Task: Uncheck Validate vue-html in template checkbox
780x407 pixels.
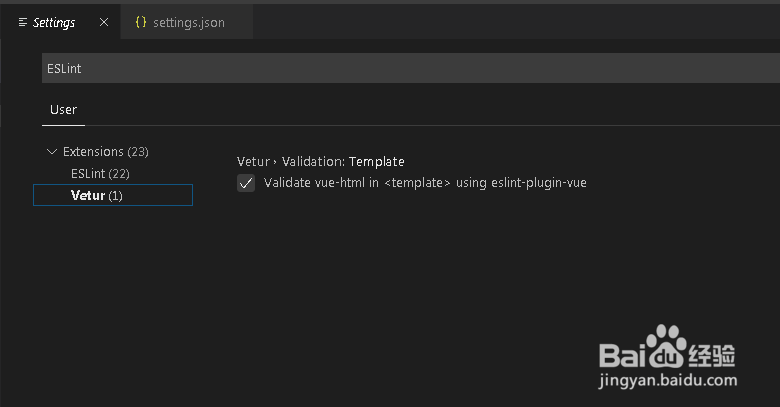Action: tap(246, 183)
